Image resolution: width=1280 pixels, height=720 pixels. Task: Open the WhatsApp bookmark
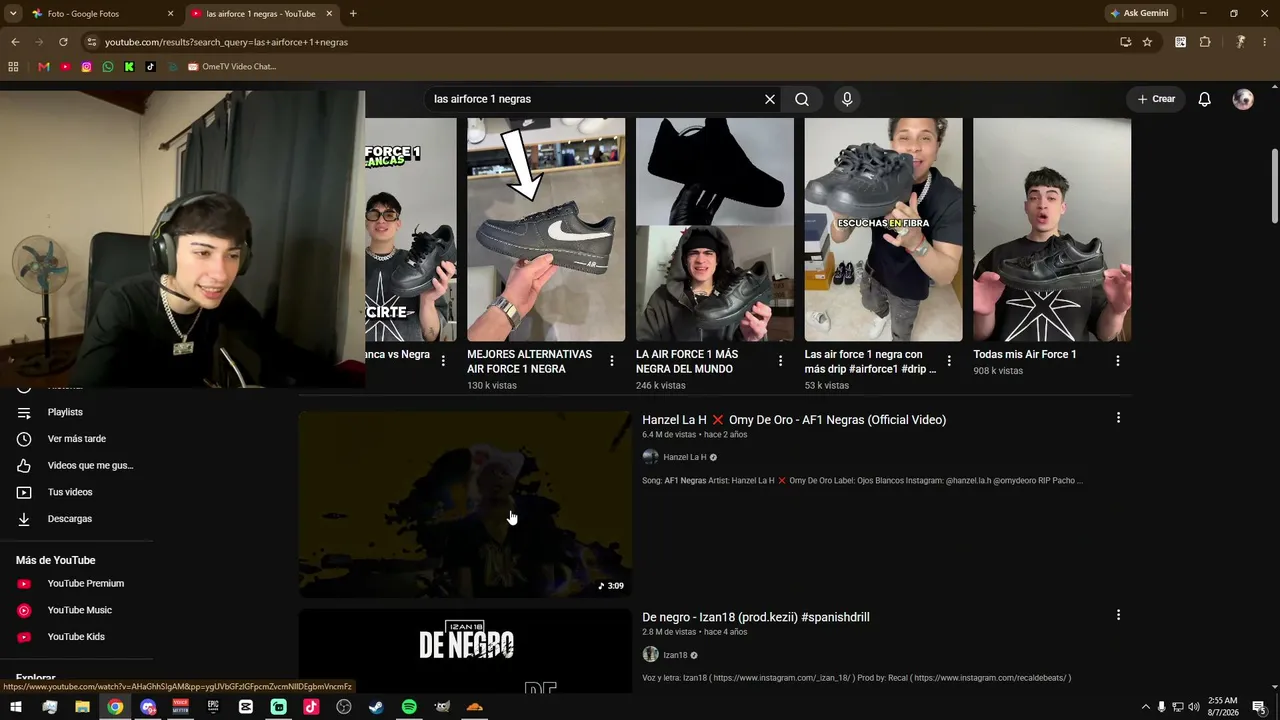(x=108, y=67)
